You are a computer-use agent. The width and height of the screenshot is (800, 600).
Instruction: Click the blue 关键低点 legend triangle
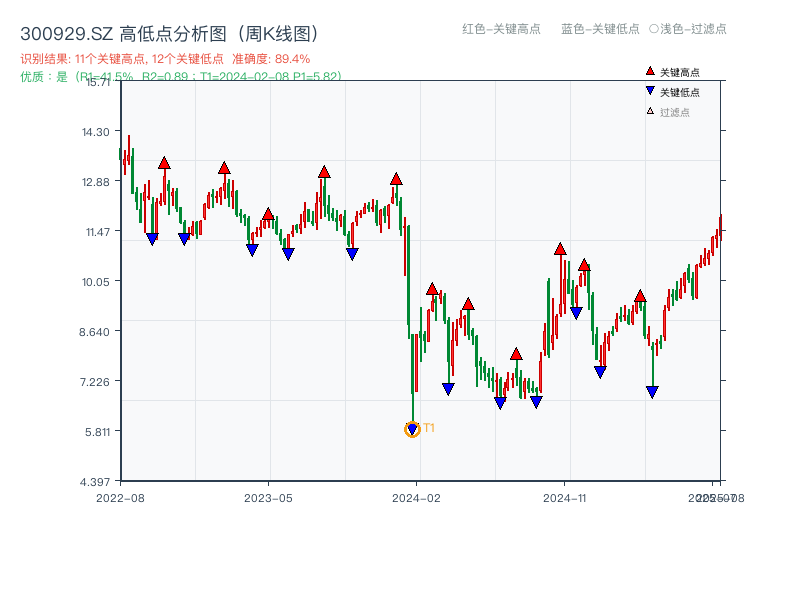point(650,91)
